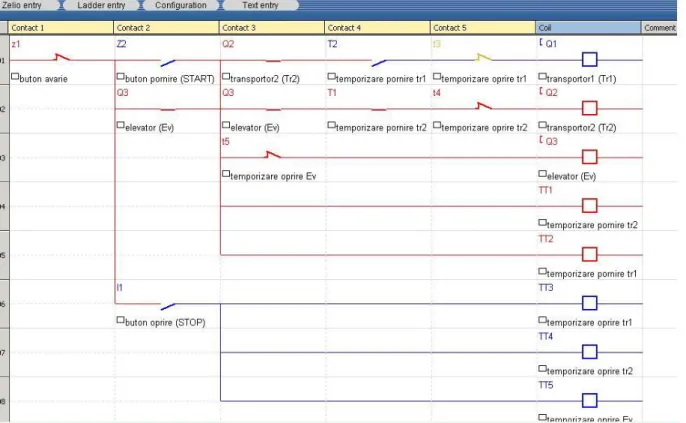Click the TT2 coil square symbol
Screen dimensions: 686x423
tap(589, 254)
